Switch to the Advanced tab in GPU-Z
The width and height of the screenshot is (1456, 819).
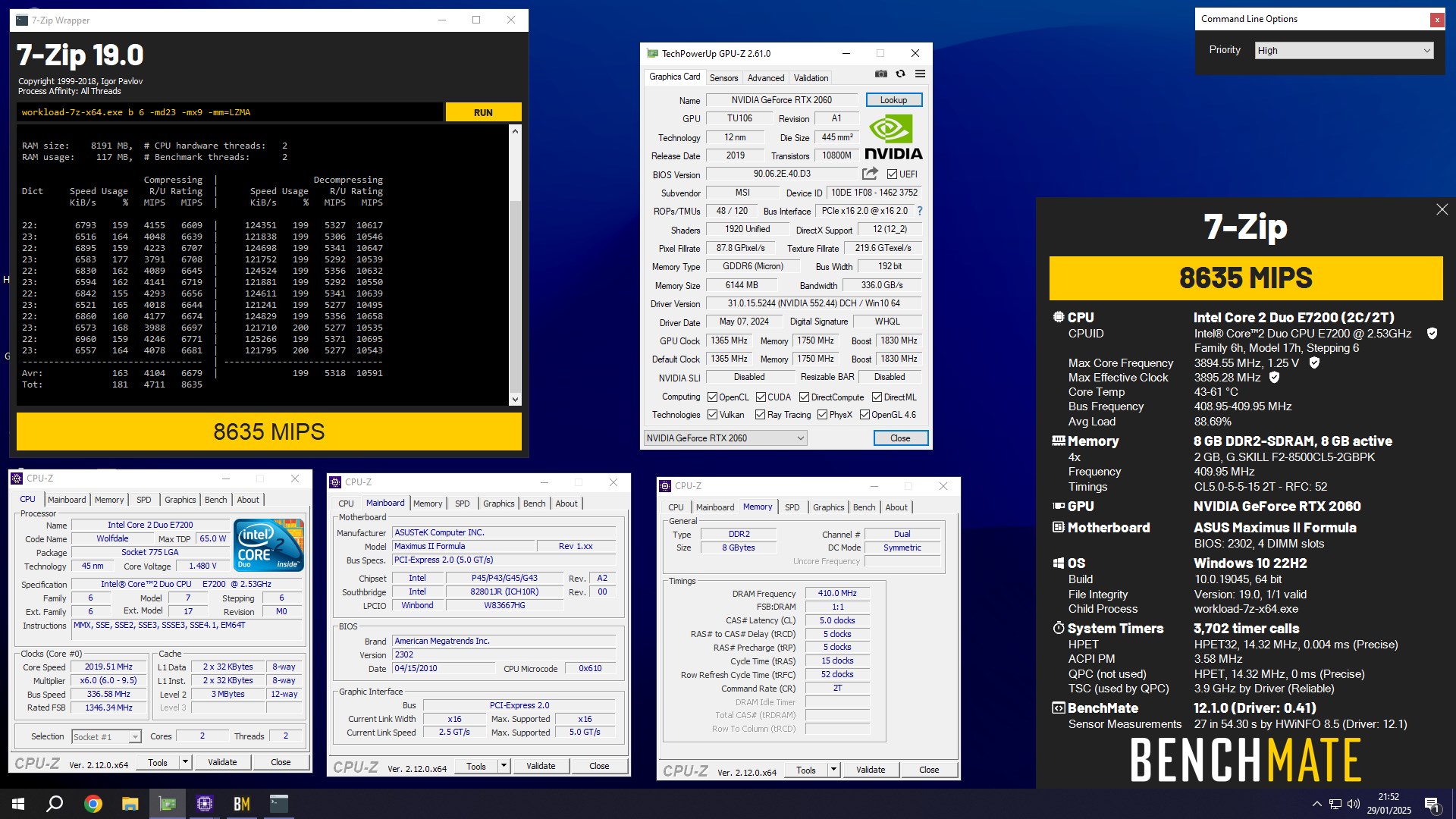click(766, 77)
